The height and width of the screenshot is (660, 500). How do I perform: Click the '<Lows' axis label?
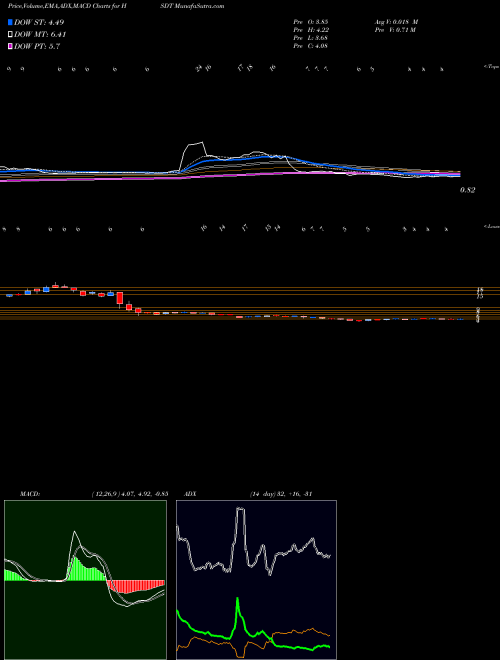(491, 226)
